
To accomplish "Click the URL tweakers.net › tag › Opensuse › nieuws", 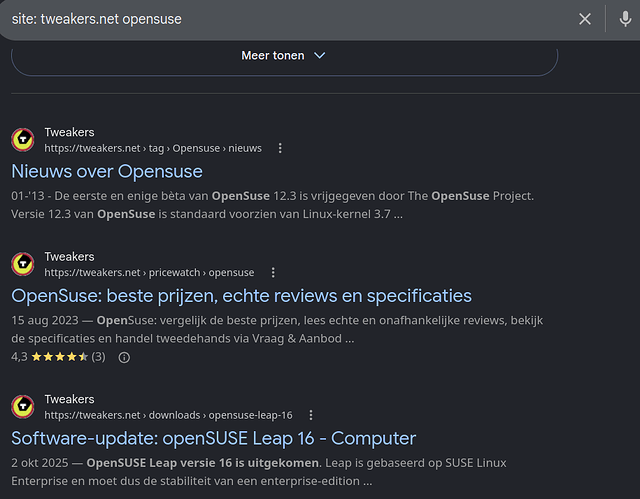I will point(153,148).
